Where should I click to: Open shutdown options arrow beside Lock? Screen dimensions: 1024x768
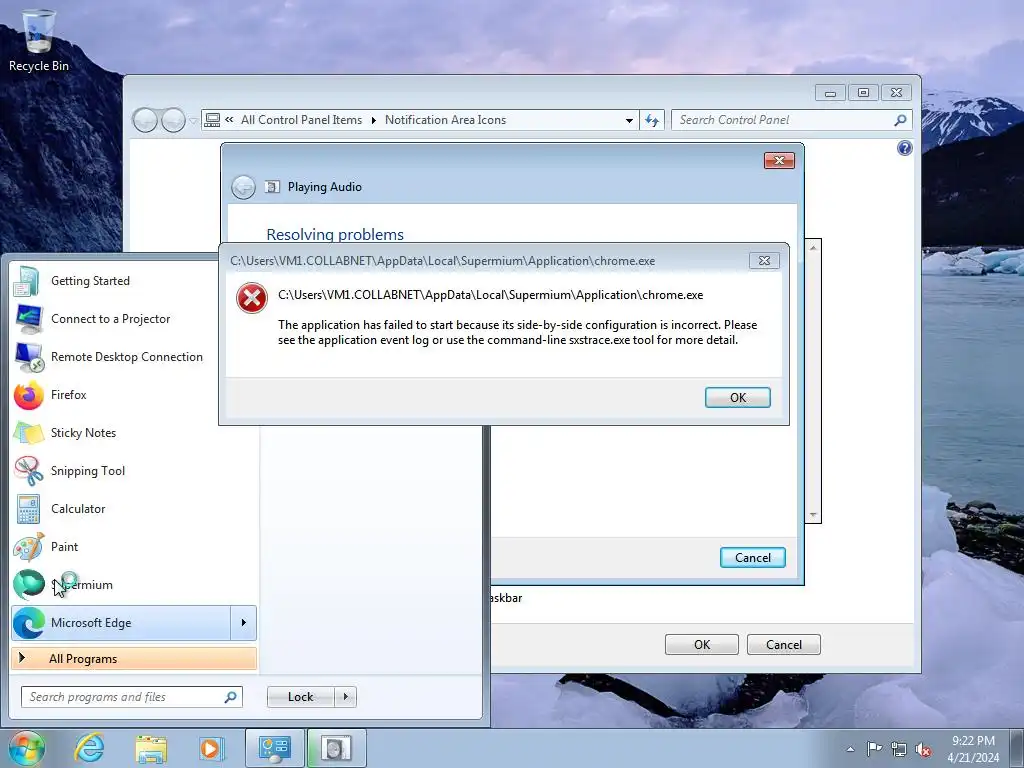(x=345, y=697)
